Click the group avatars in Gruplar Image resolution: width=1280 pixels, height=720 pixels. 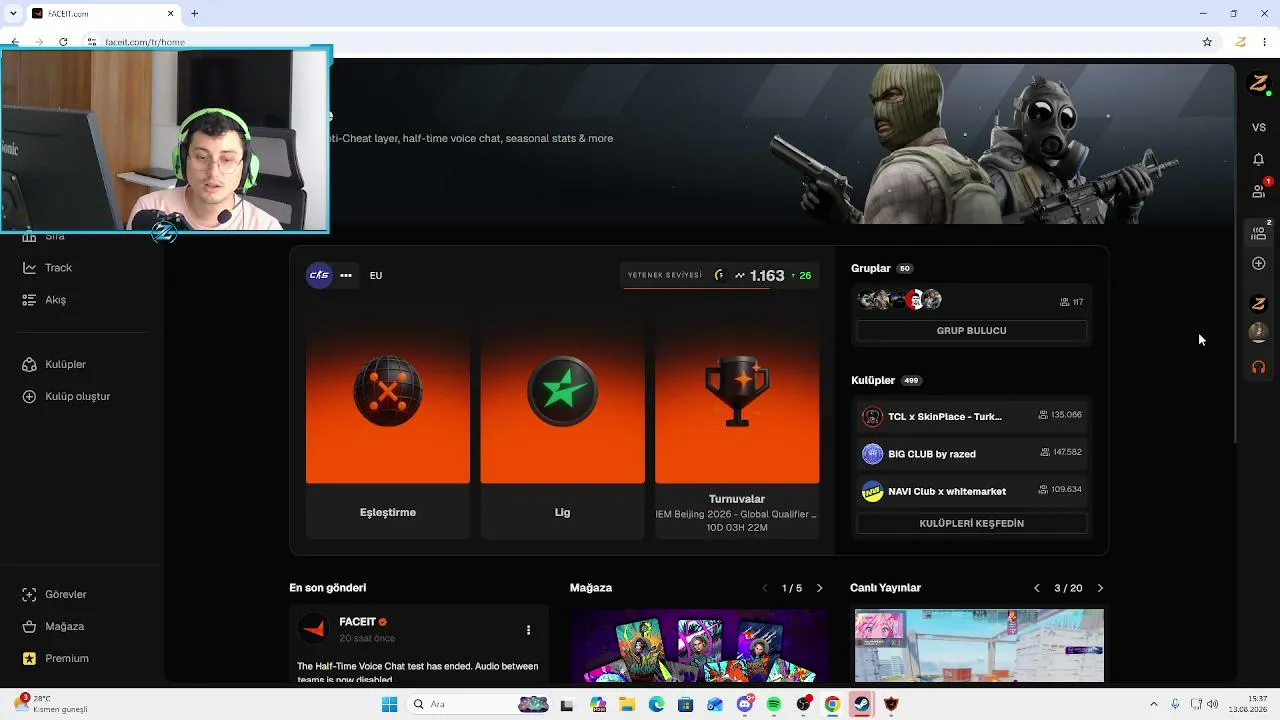tap(900, 300)
